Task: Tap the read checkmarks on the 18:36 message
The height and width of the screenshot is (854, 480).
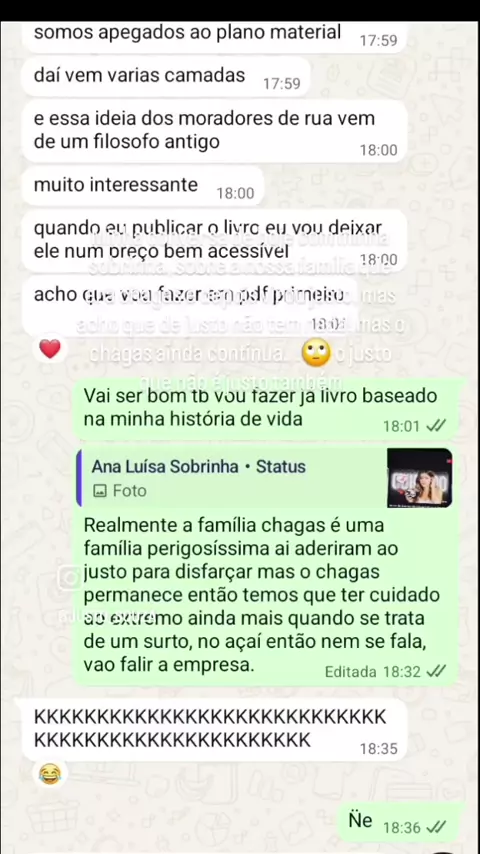Action: point(435,828)
